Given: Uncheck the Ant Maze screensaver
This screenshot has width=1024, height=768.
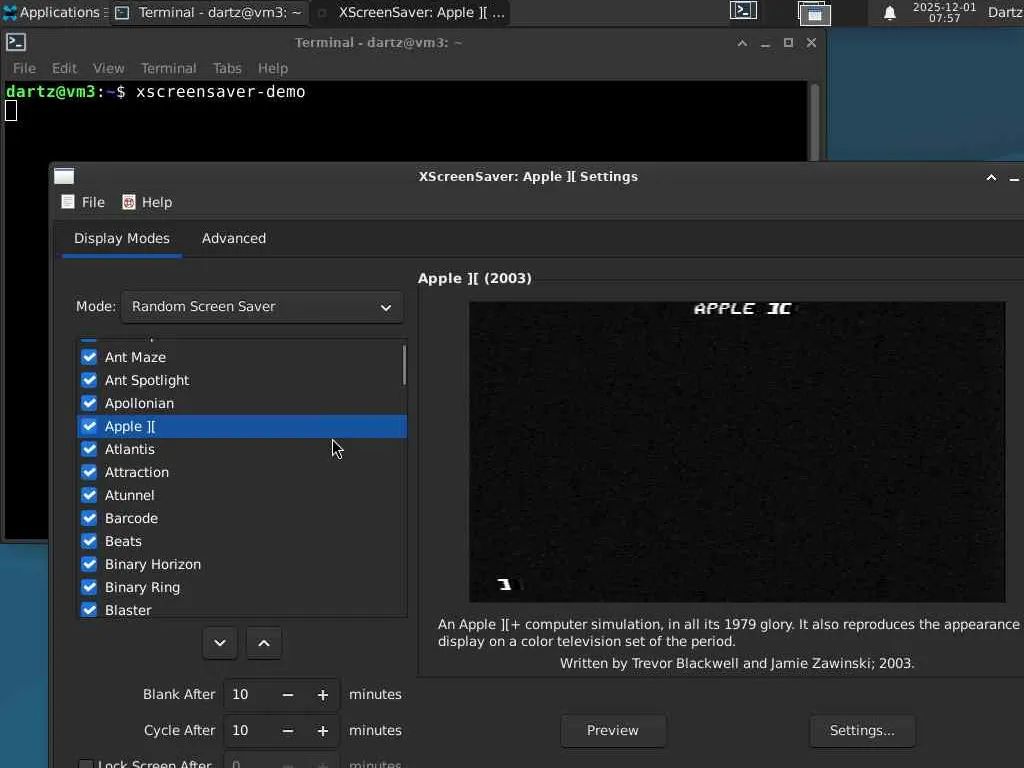Looking at the screenshot, I should pyautogui.click(x=89, y=357).
